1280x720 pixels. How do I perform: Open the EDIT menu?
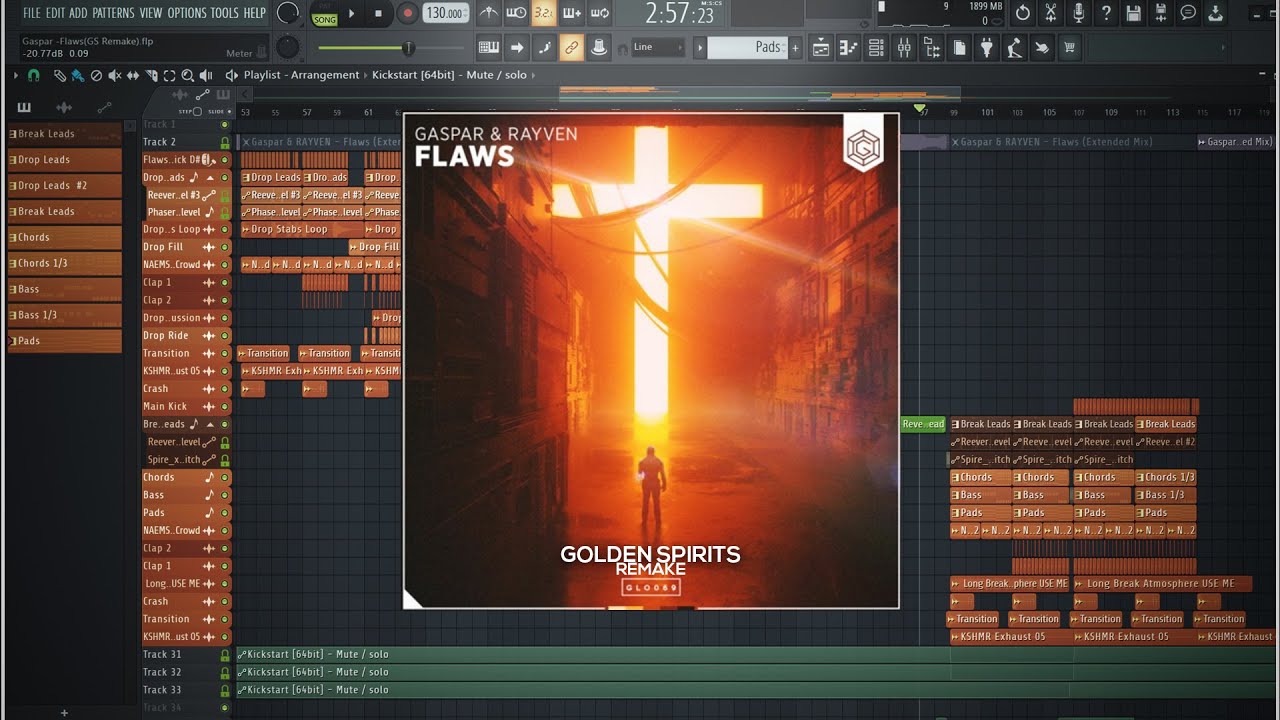[x=55, y=13]
